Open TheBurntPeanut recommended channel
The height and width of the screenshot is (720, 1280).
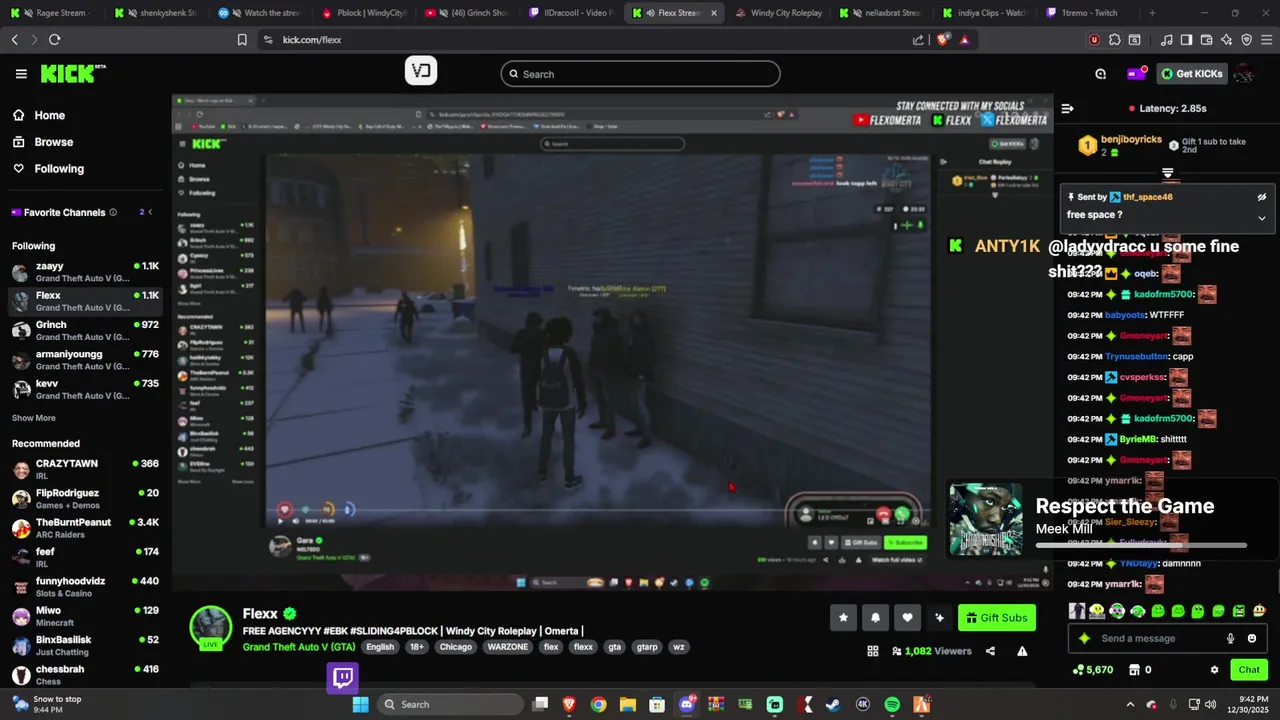tap(85, 528)
